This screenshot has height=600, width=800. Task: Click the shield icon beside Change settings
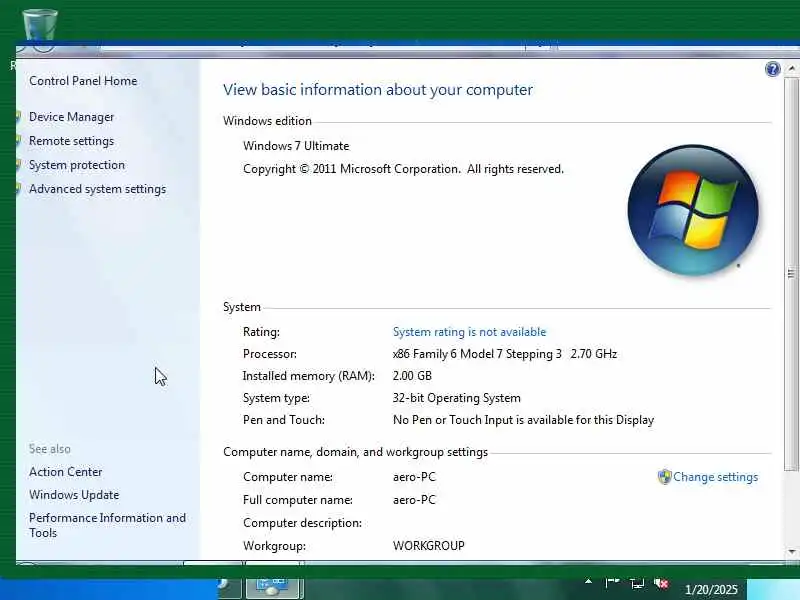(x=664, y=477)
